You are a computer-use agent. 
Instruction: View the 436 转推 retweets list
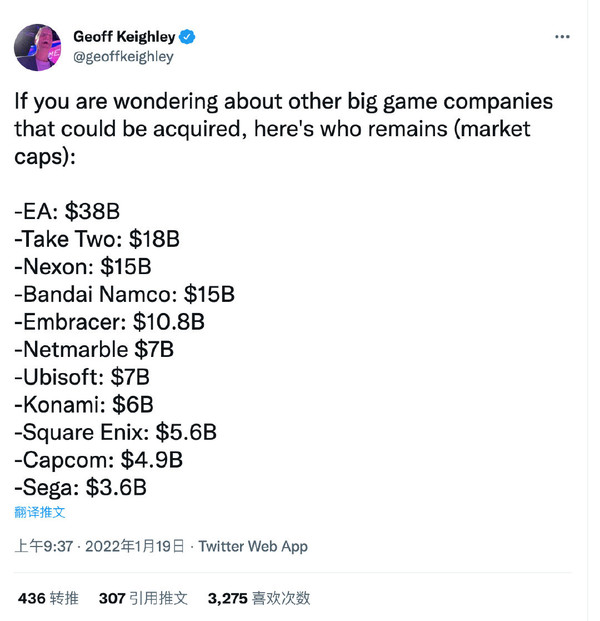(x=48, y=598)
